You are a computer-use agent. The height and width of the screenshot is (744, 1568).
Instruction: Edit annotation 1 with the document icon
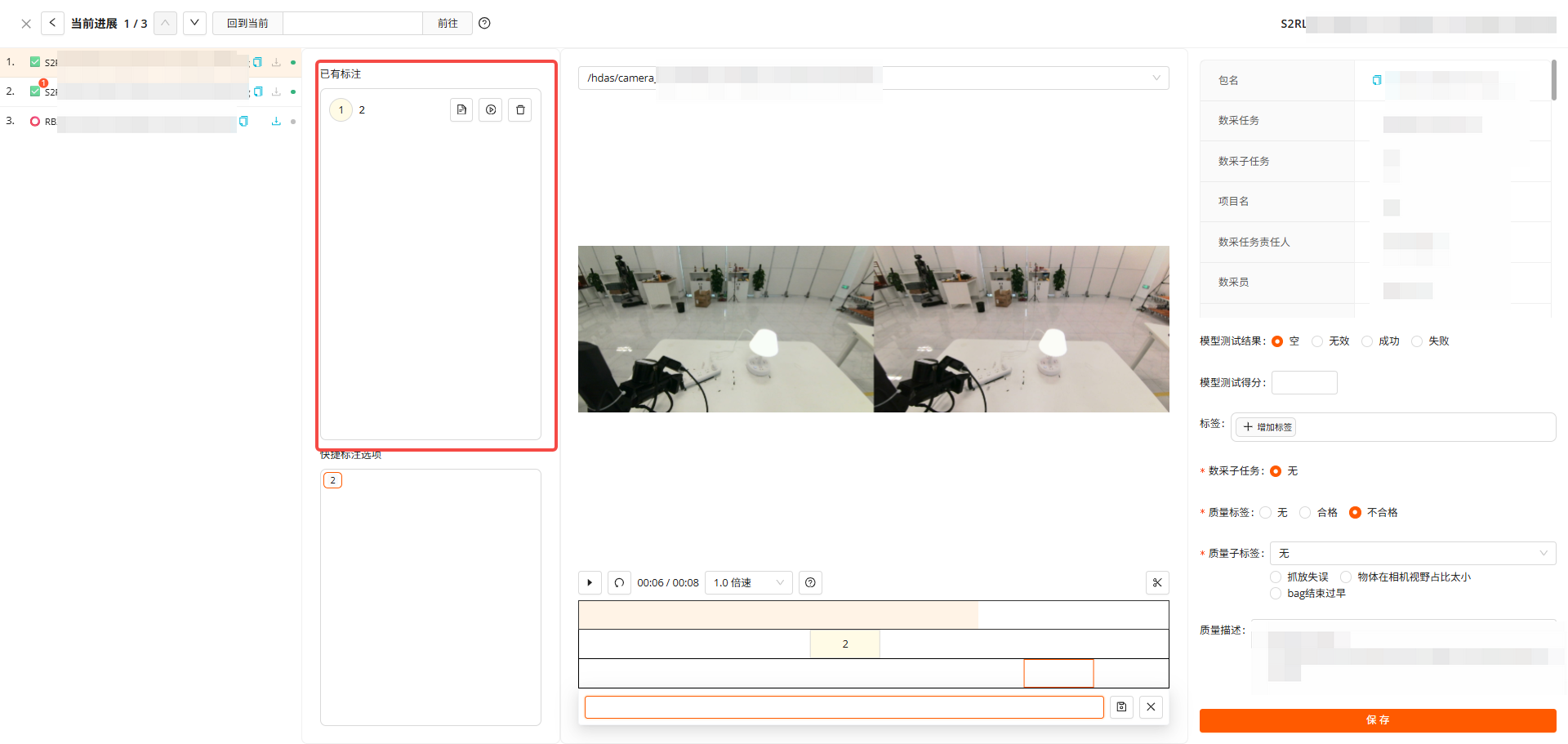pyautogui.click(x=461, y=109)
